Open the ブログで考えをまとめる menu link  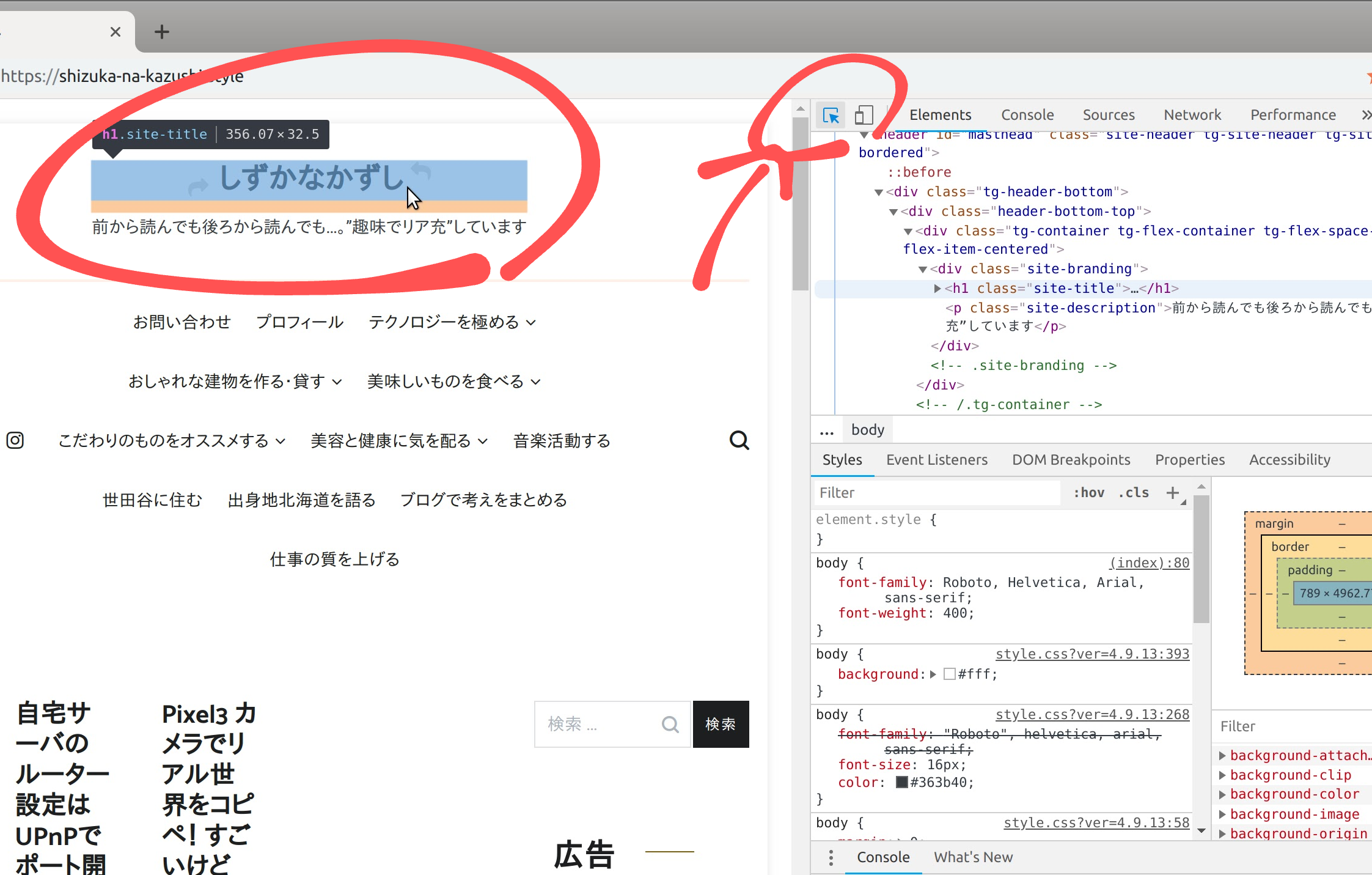[x=483, y=500]
